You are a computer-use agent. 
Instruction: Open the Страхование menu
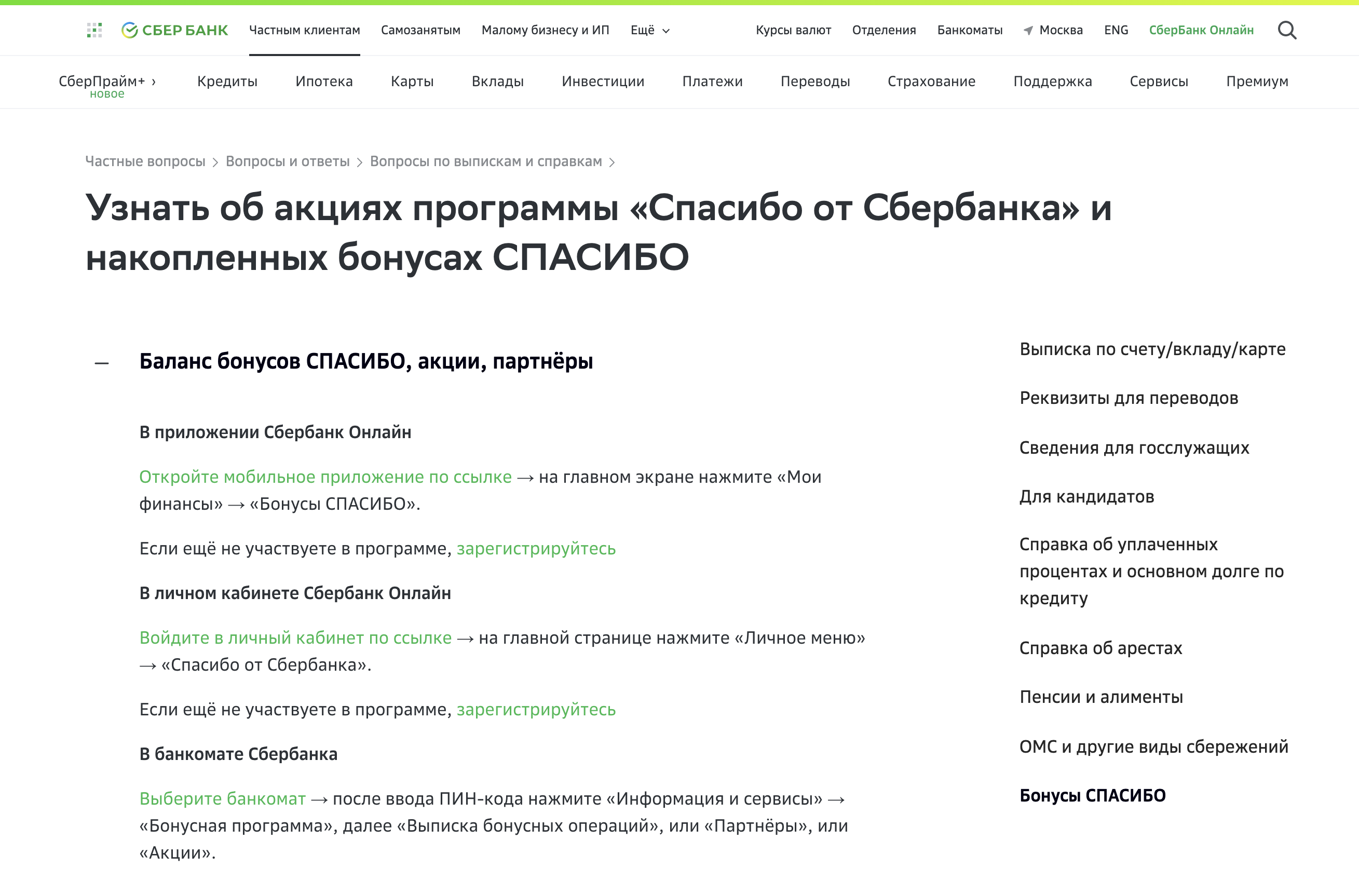[931, 81]
